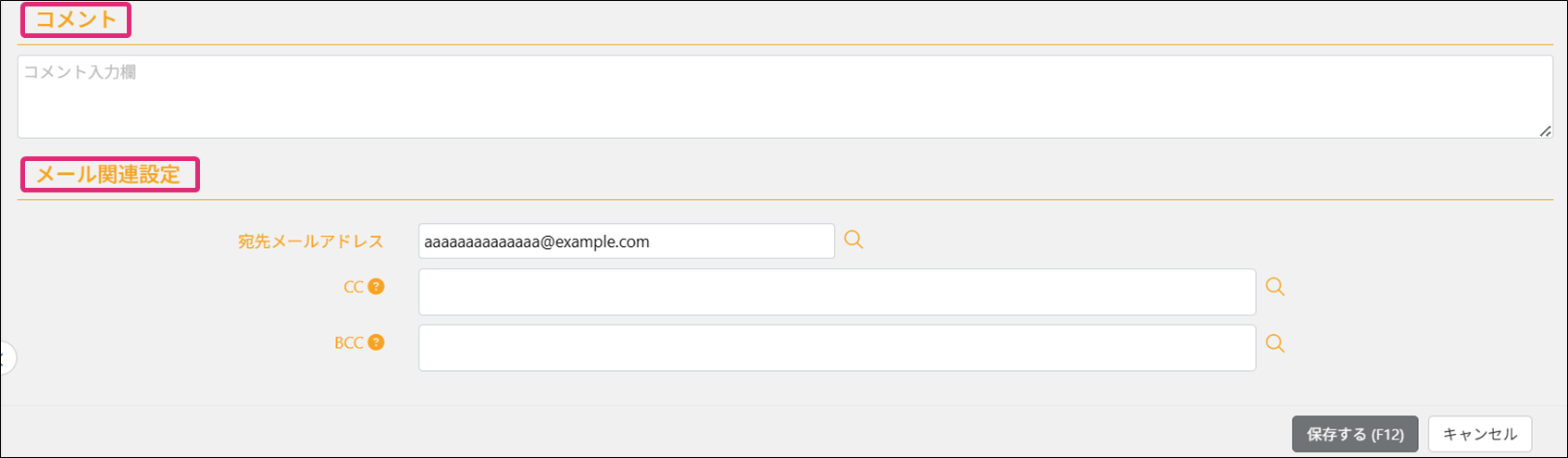Screen dimensions: 1568x458
Task: Click the search icon beside recipient email address
Action: [x=853, y=241]
